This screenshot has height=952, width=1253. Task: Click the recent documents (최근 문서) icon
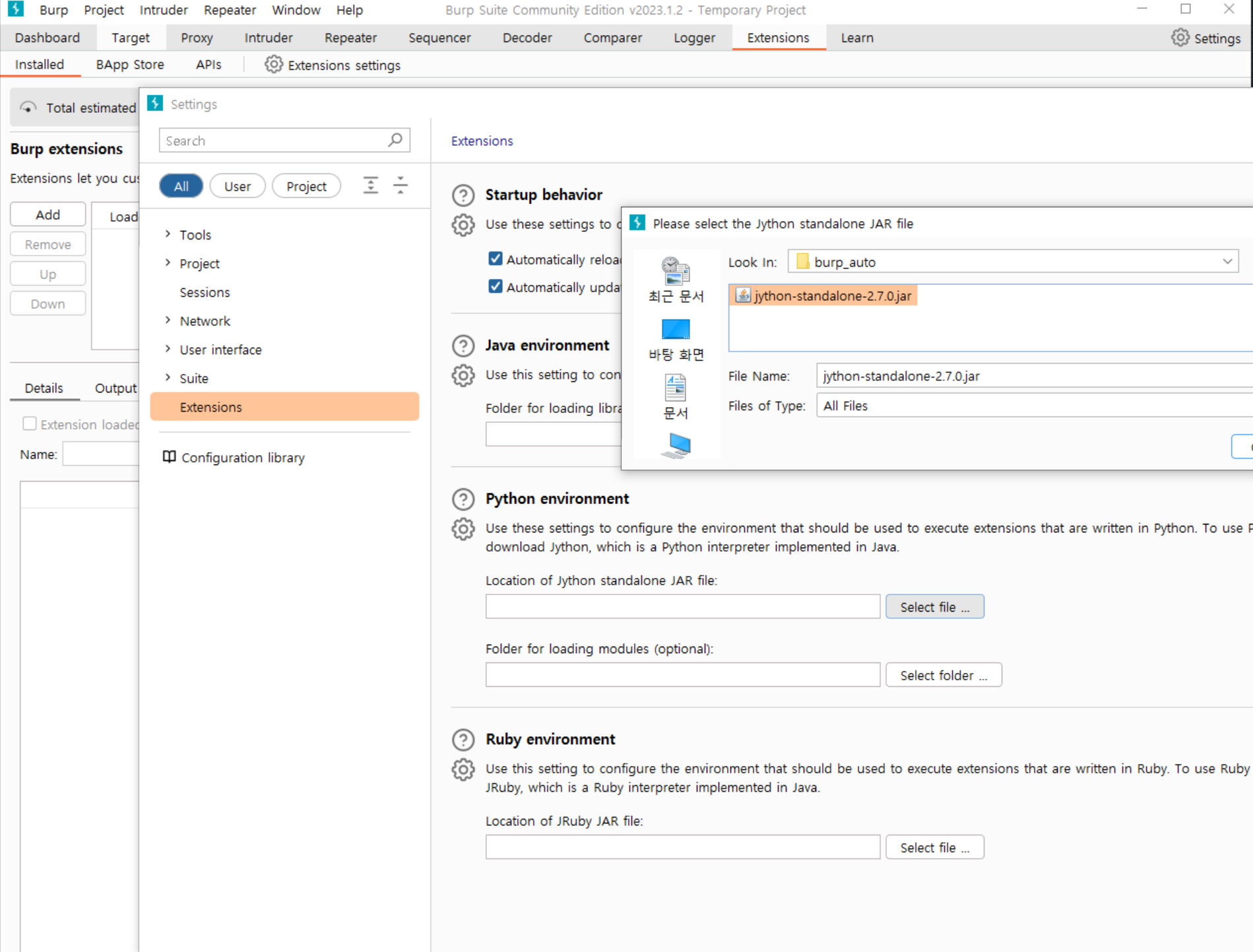point(676,270)
